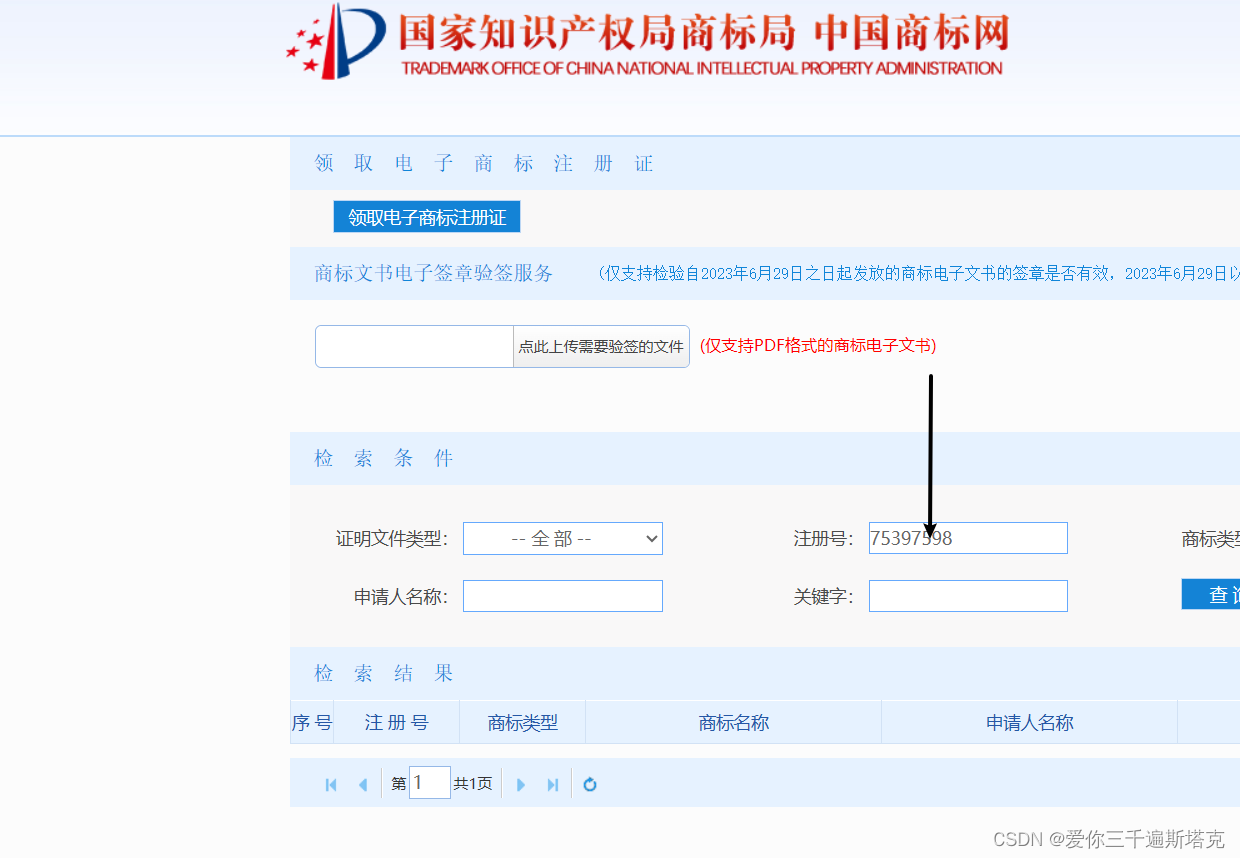This screenshot has height=858, width=1240.
Task: Jump to last page of results
Action: (x=552, y=785)
